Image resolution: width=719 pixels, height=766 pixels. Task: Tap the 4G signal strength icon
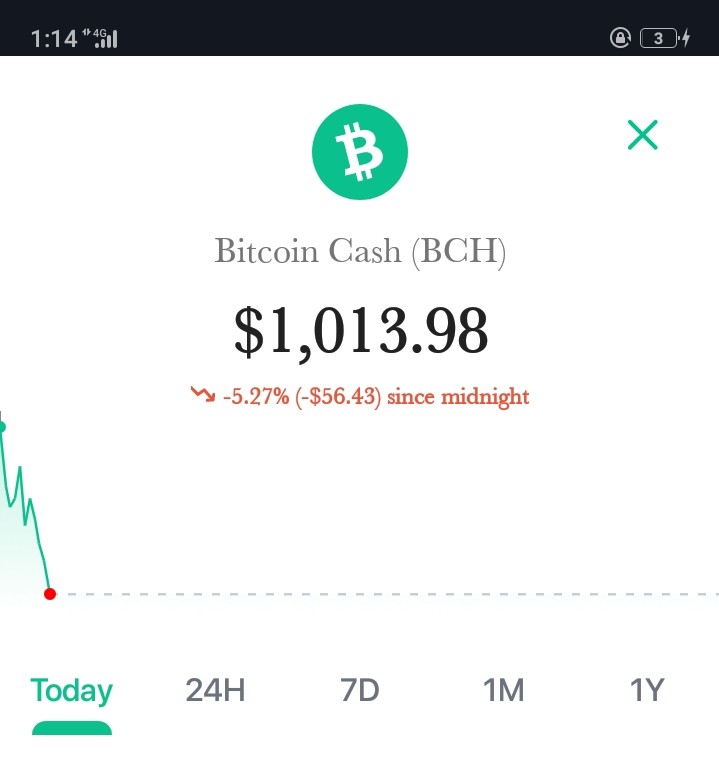click(100, 38)
